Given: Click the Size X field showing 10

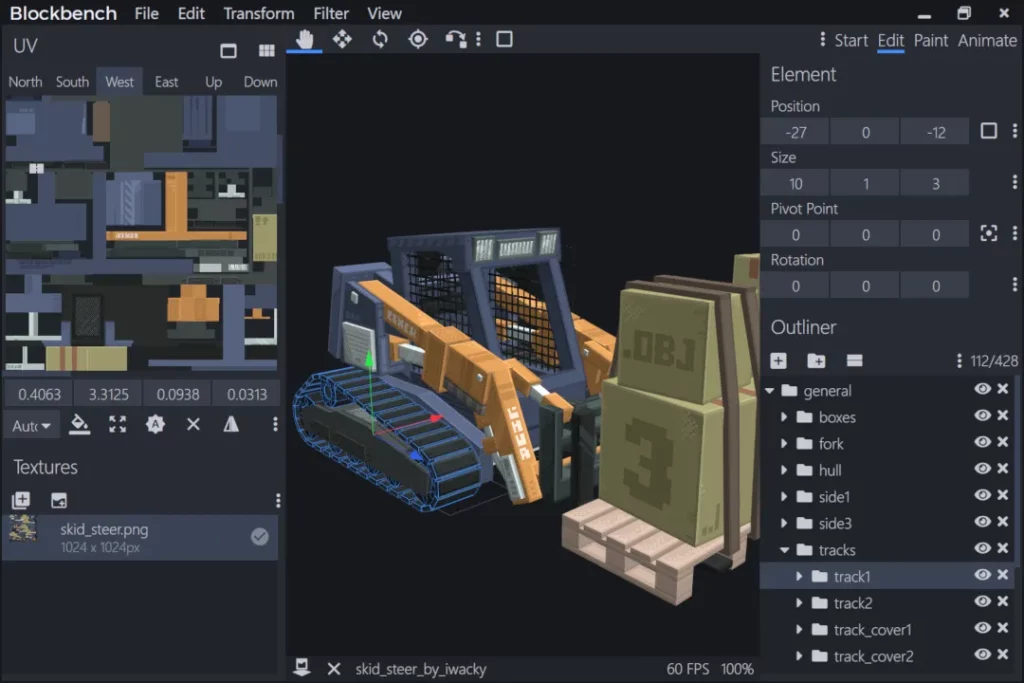Looking at the screenshot, I should point(795,183).
